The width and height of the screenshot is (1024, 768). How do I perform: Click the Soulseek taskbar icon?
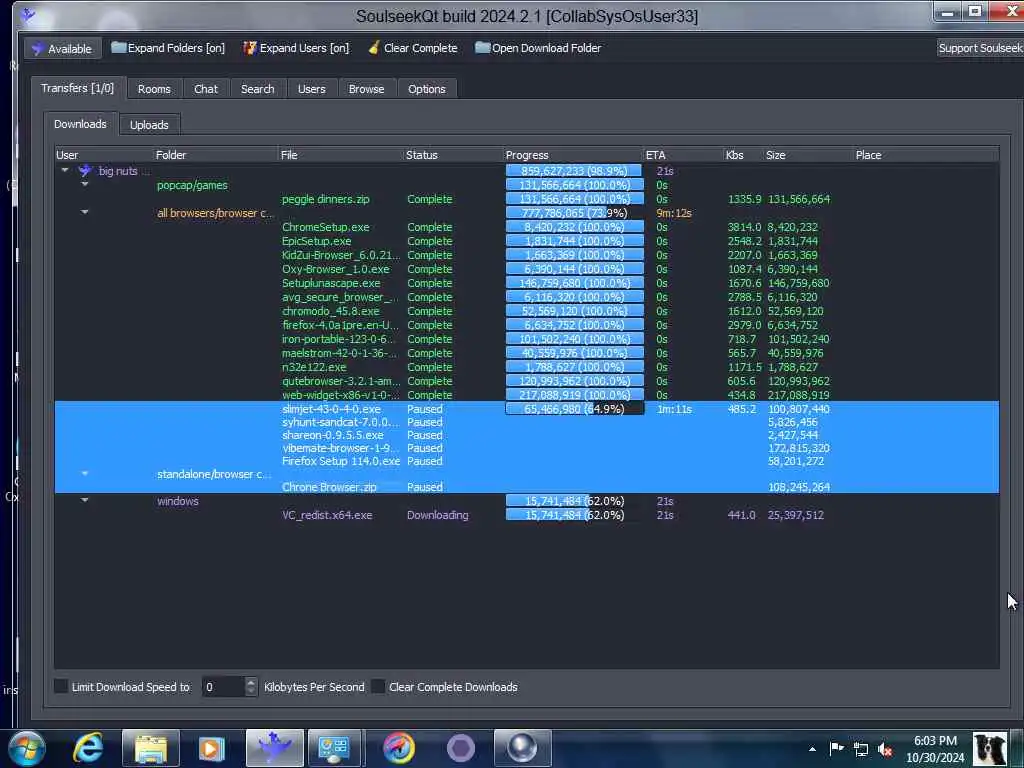click(x=274, y=748)
